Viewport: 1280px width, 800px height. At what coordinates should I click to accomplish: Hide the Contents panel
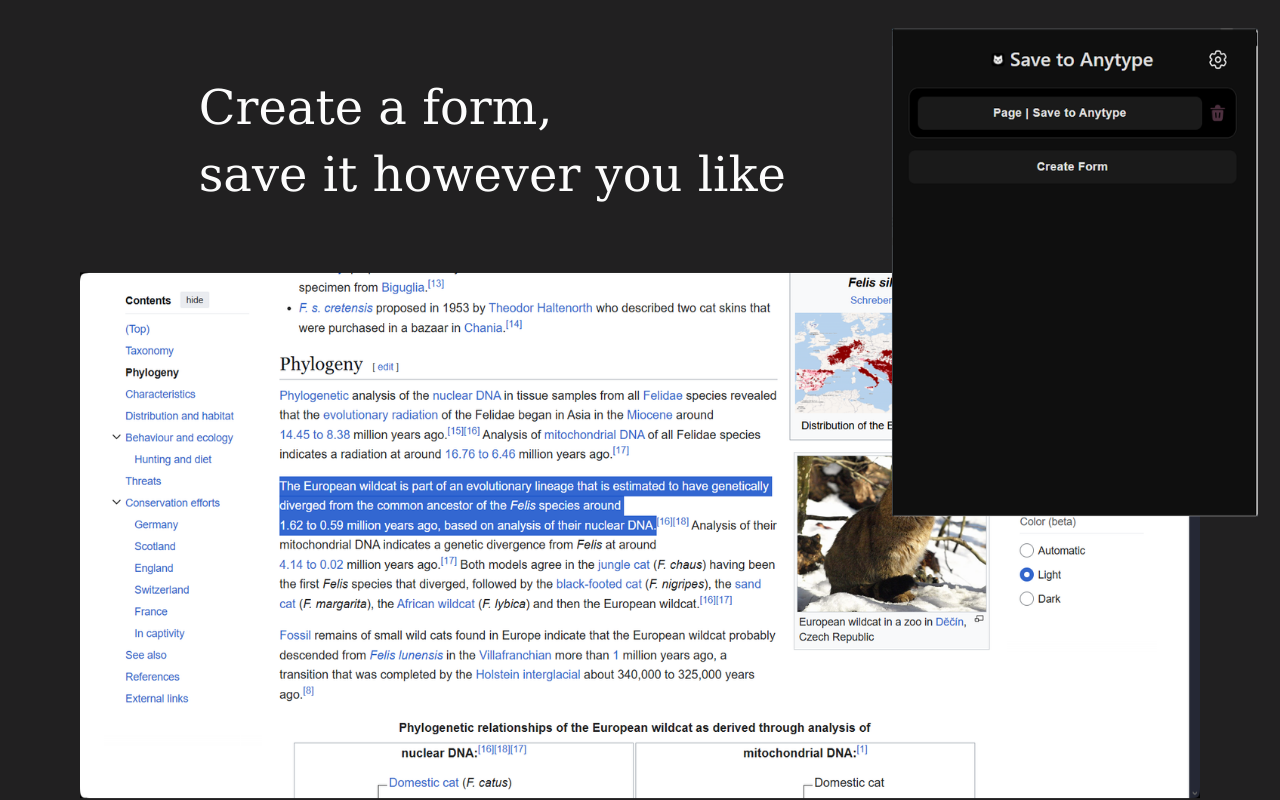coord(194,299)
